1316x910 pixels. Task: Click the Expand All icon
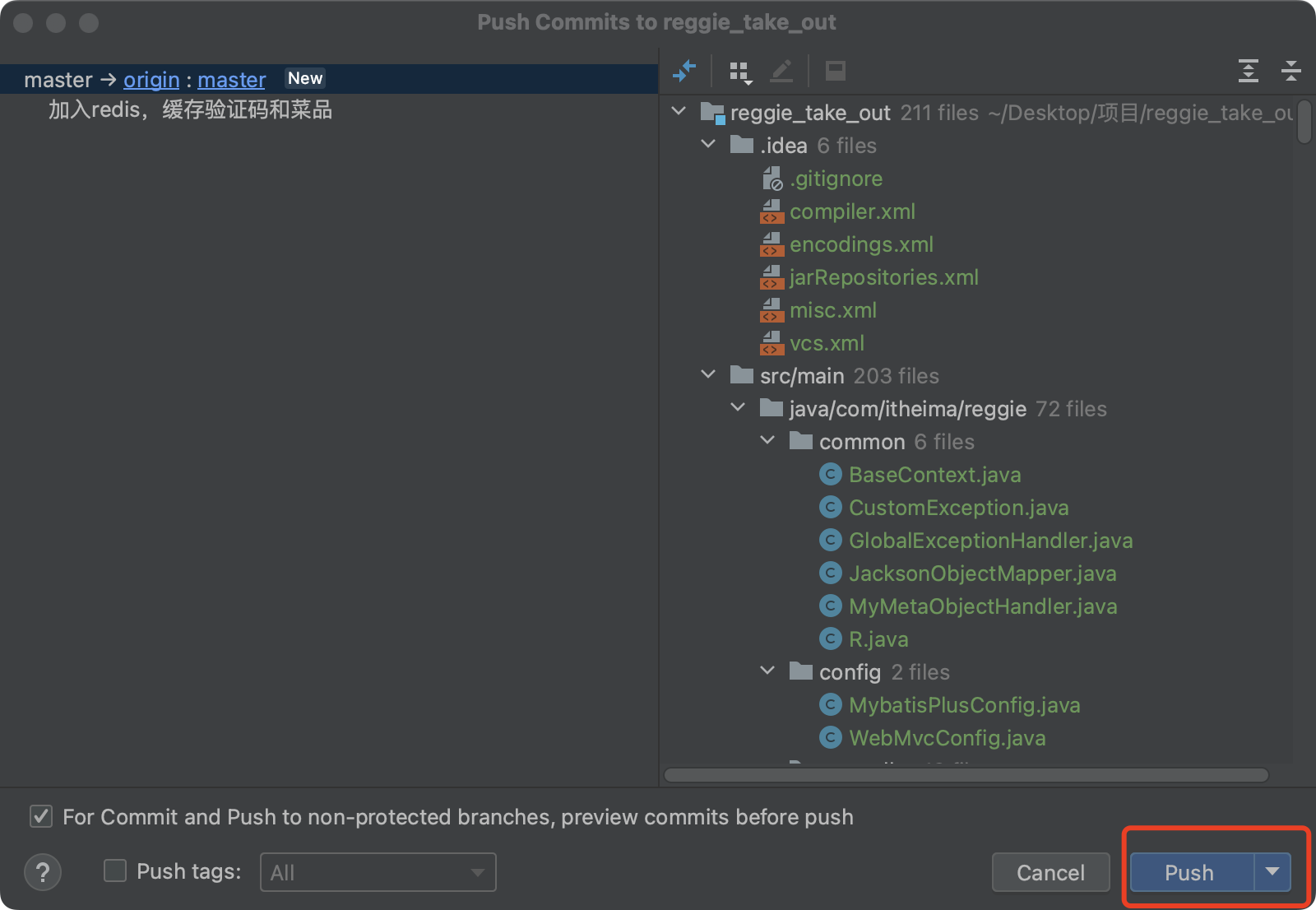tap(1249, 72)
